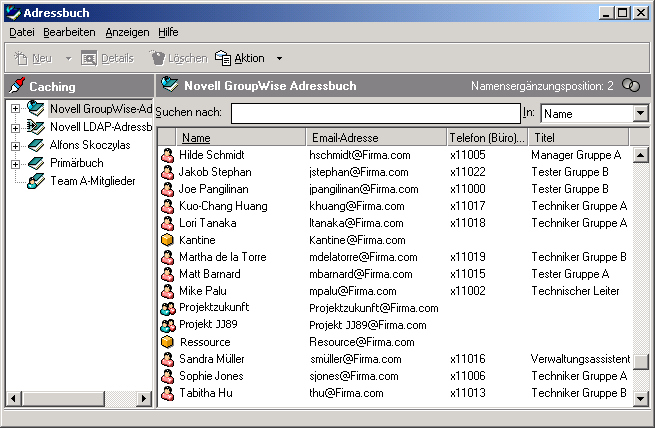This screenshot has height=428, width=655.
Task: Click title Verwaltungsassistent
Action: coord(580,359)
